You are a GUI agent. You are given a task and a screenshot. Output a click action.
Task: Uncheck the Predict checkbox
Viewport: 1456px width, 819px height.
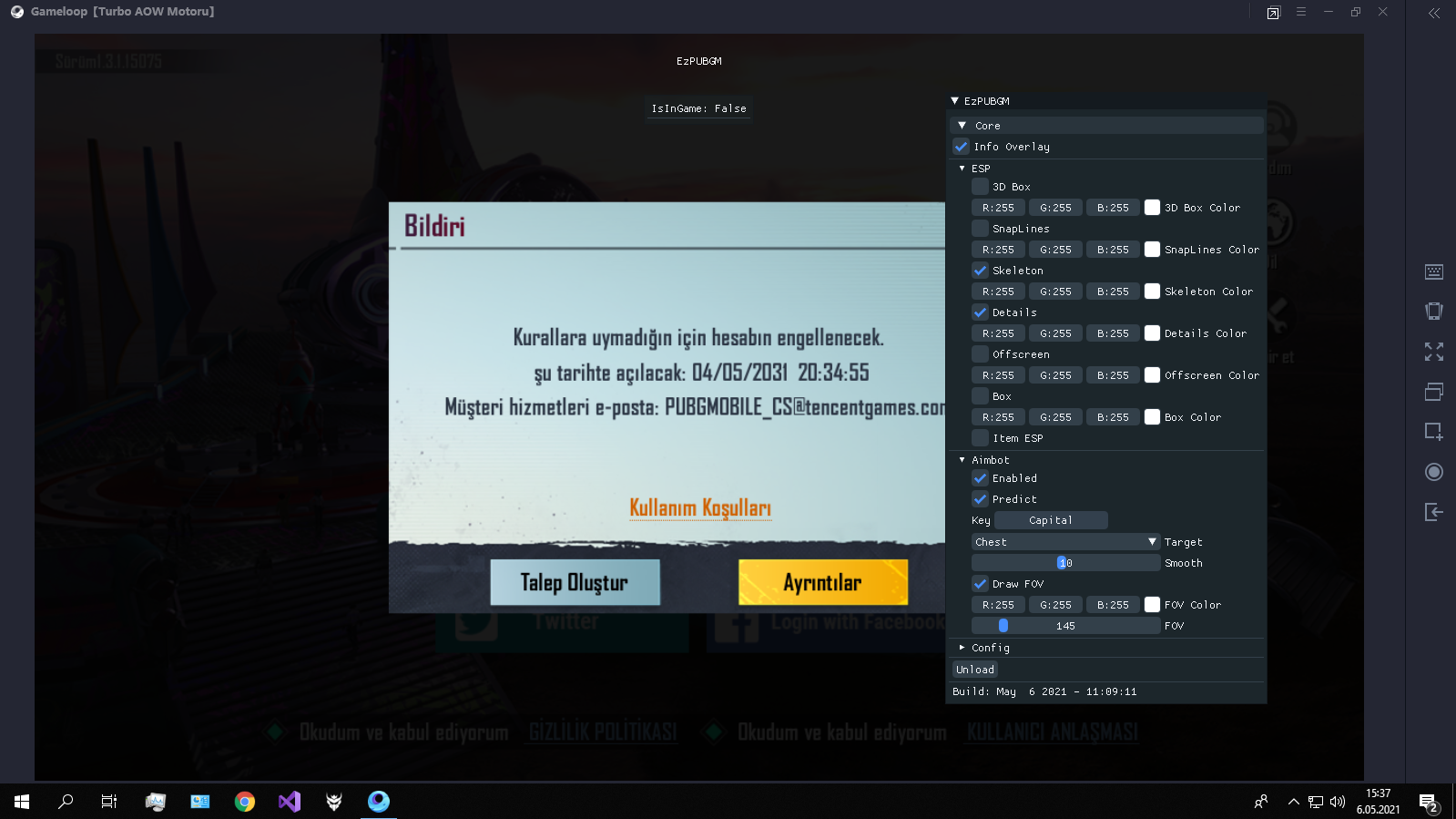point(980,499)
